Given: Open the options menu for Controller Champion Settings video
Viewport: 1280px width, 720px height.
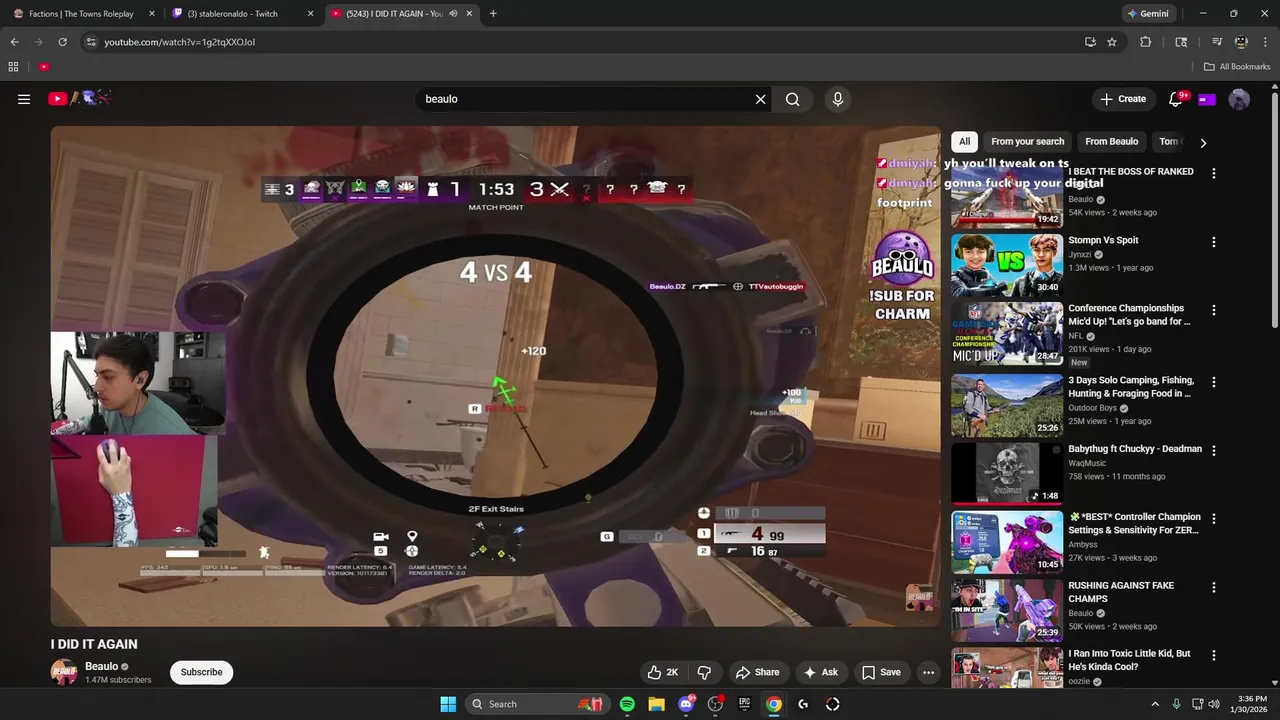Looking at the screenshot, I should (1214, 519).
